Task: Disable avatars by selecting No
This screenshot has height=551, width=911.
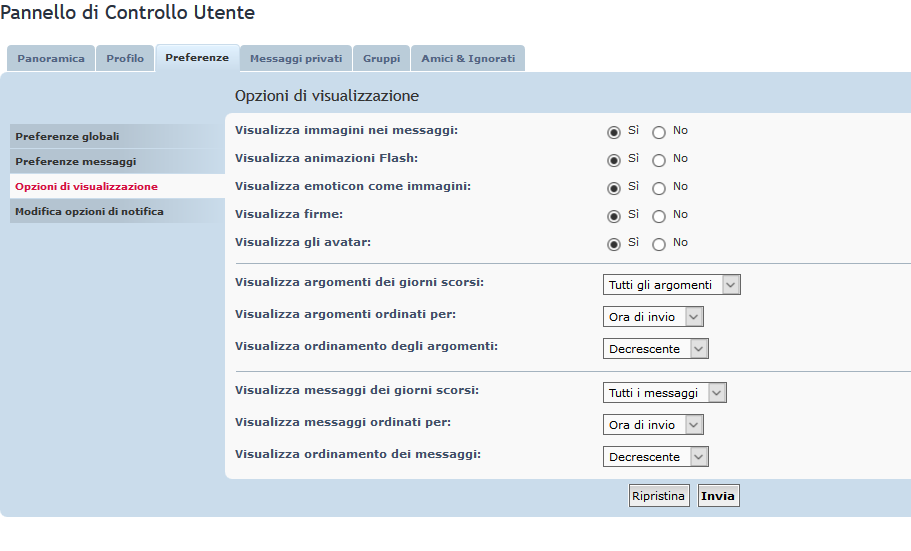Action: [x=659, y=244]
